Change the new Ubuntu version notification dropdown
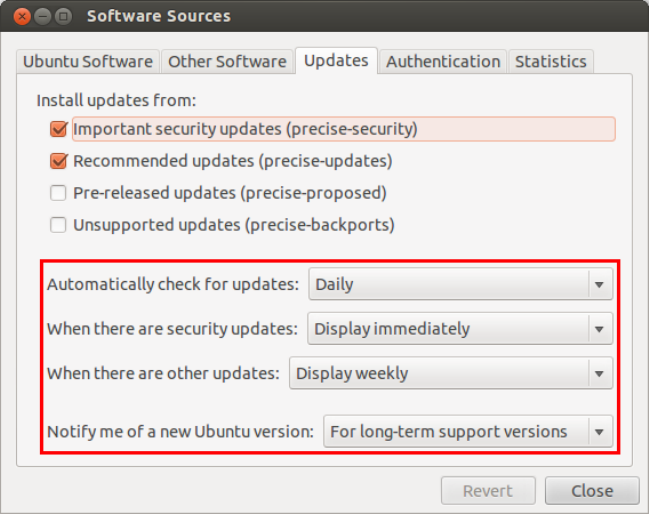This screenshot has height=514, width=649. (x=467, y=432)
